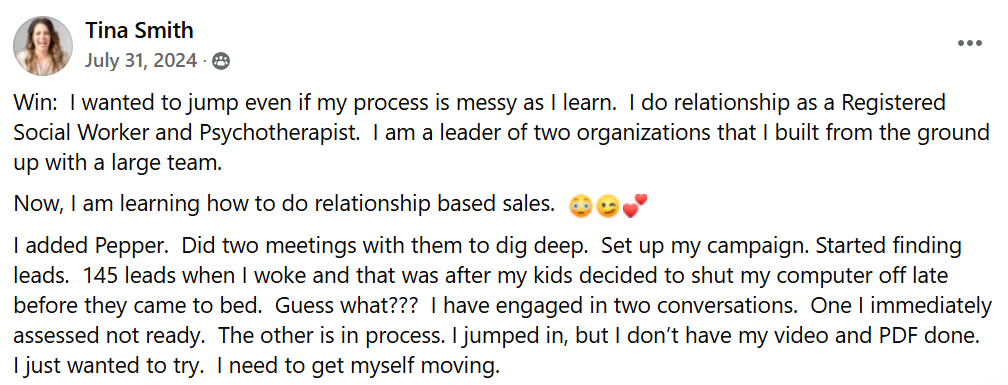
Task: Click the two hearts emoji
Action: [x=634, y=206]
